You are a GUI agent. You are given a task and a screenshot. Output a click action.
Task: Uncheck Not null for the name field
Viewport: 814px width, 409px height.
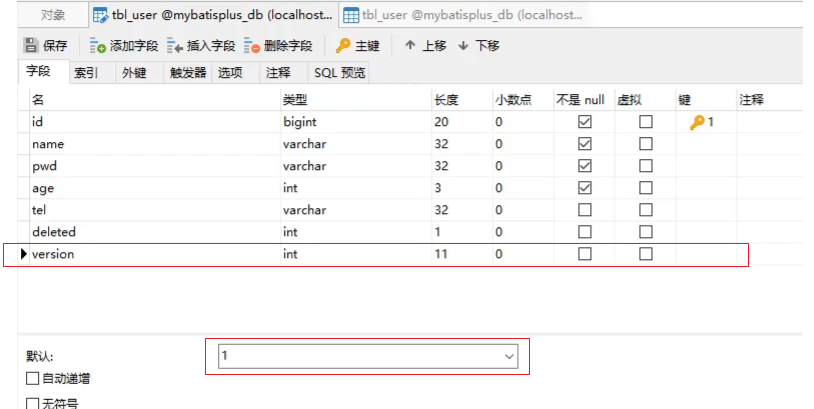click(585, 144)
